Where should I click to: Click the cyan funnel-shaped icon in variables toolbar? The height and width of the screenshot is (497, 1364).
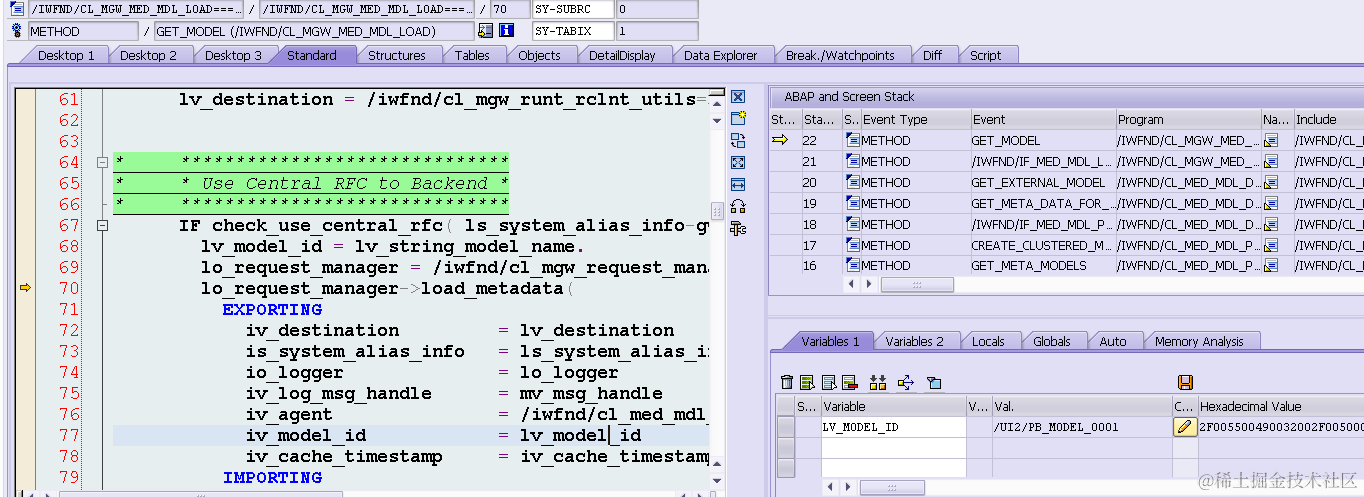coord(934,382)
